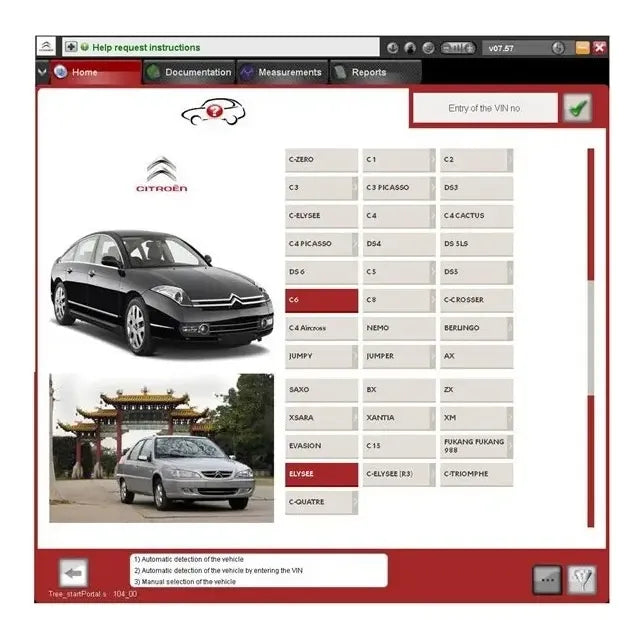Viewport: 641px width, 641px height.
Task: Select the AX model
Action: pos(476,356)
